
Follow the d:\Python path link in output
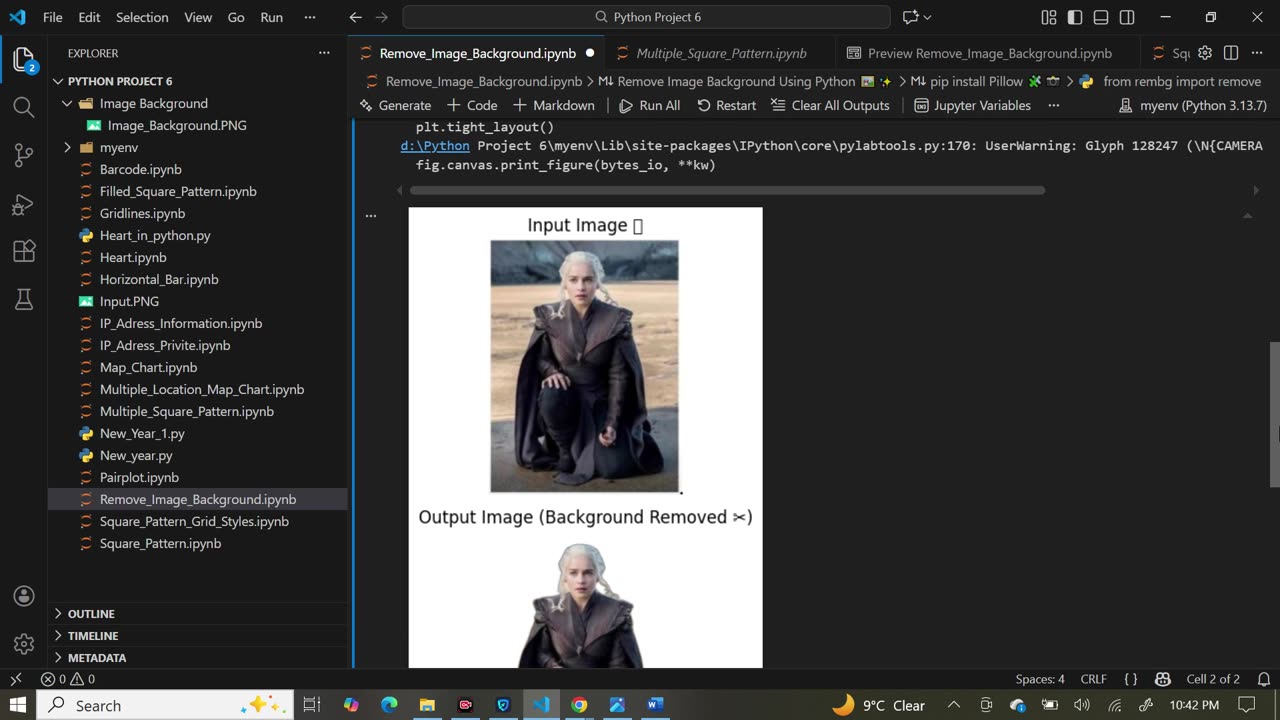tap(435, 146)
